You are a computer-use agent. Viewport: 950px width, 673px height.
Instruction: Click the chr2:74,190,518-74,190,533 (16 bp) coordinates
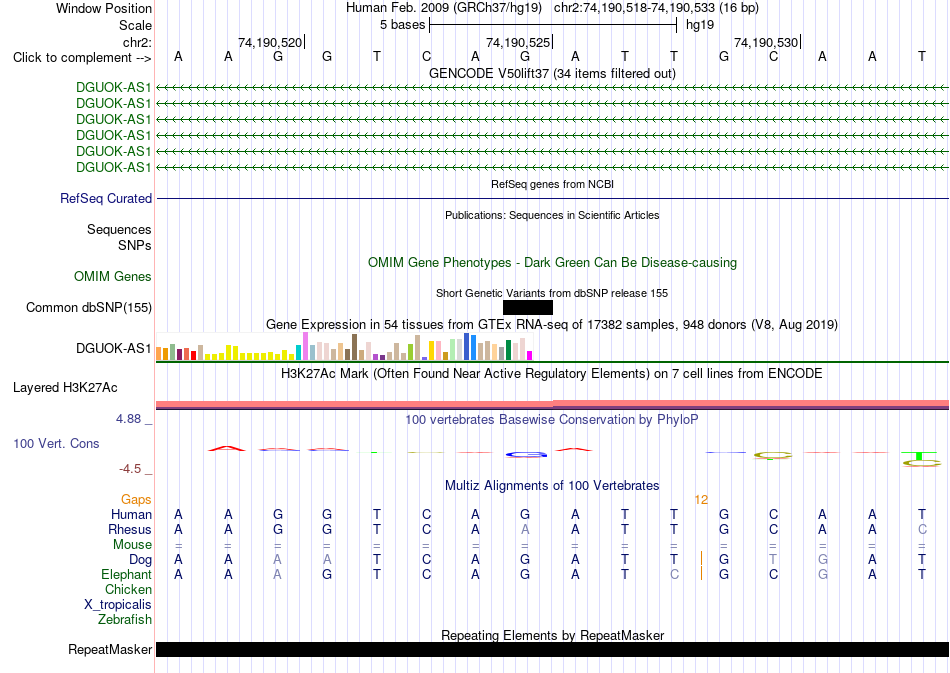pos(656,8)
